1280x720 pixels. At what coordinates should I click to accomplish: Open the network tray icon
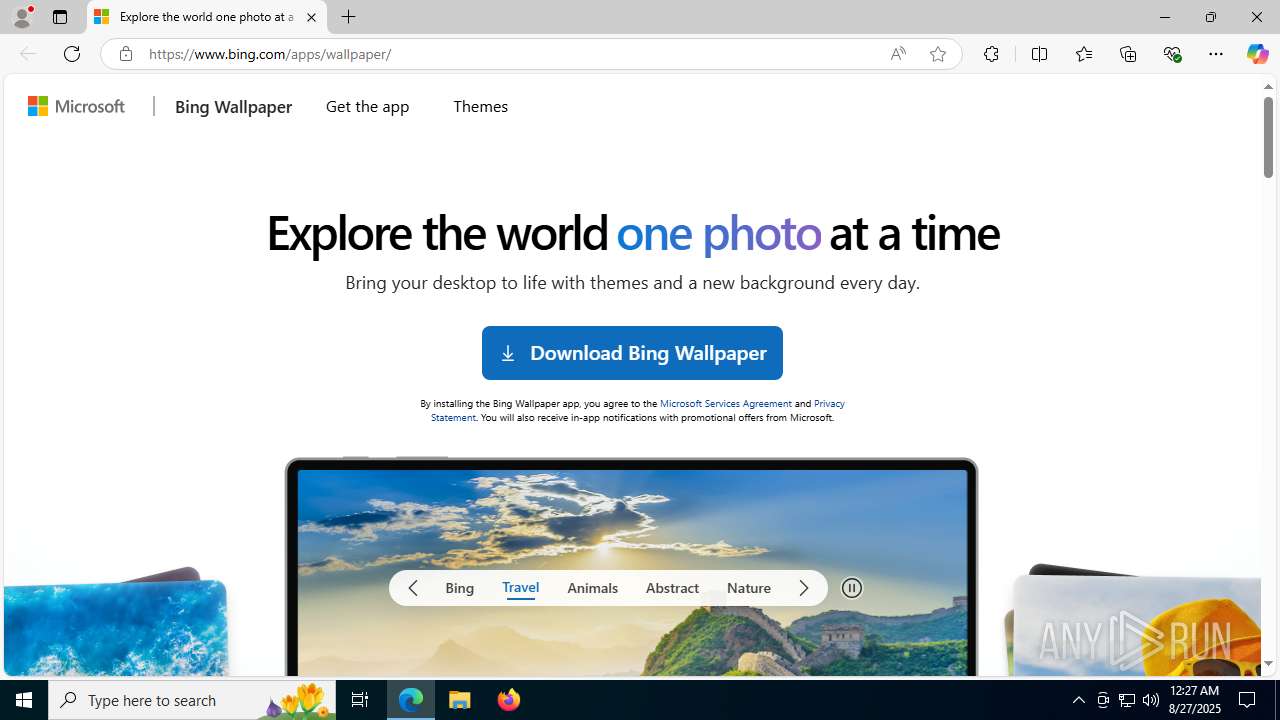[x=1127, y=700]
